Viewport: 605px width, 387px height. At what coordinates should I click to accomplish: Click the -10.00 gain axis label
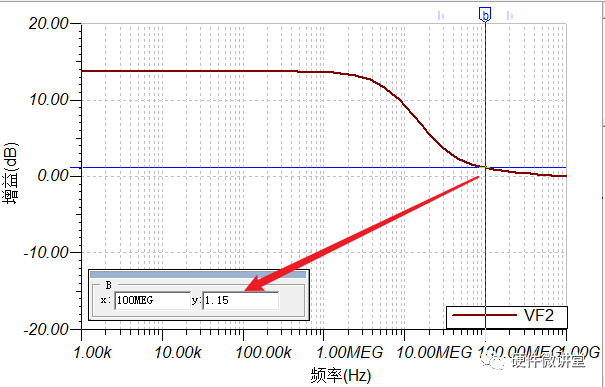tap(46, 253)
